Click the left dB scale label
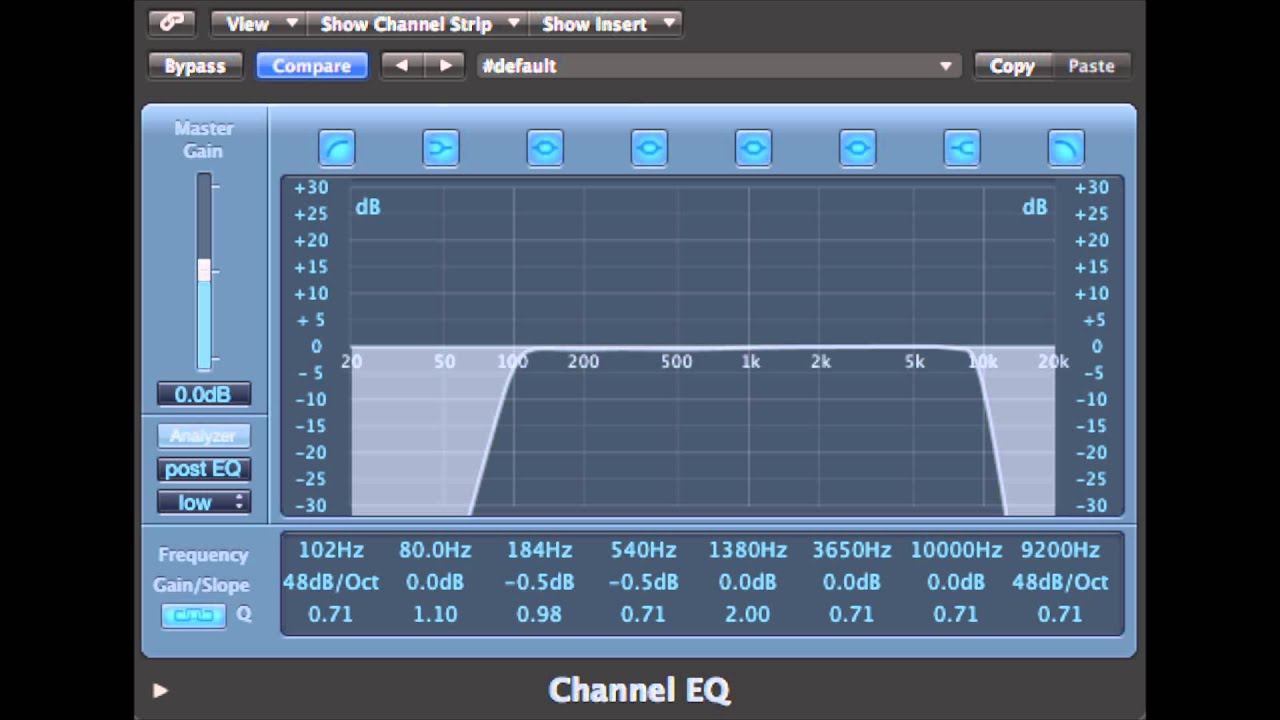 click(x=368, y=207)
